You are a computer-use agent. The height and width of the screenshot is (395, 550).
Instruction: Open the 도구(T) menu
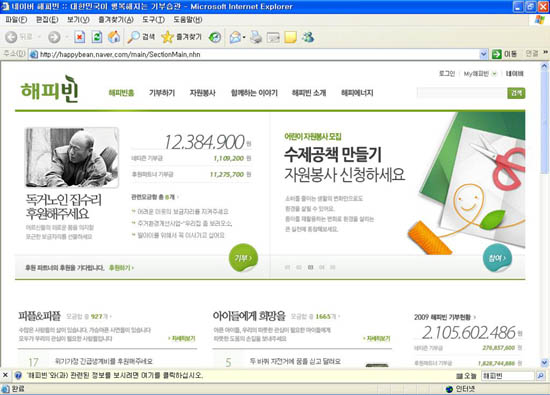pos(153,20)
